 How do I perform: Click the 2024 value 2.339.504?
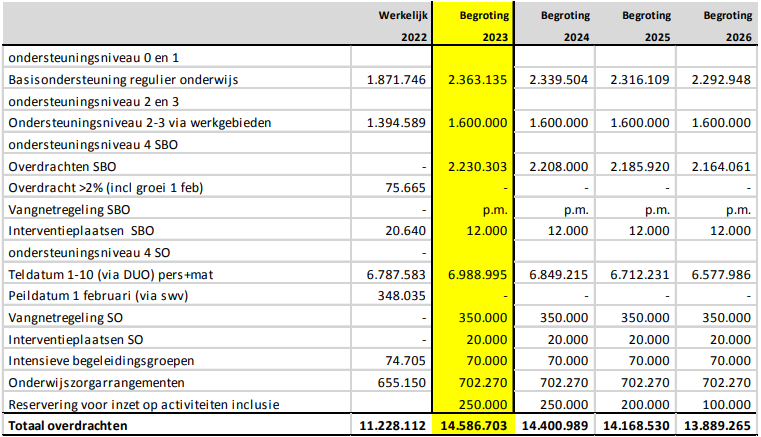tap(558, 80)
